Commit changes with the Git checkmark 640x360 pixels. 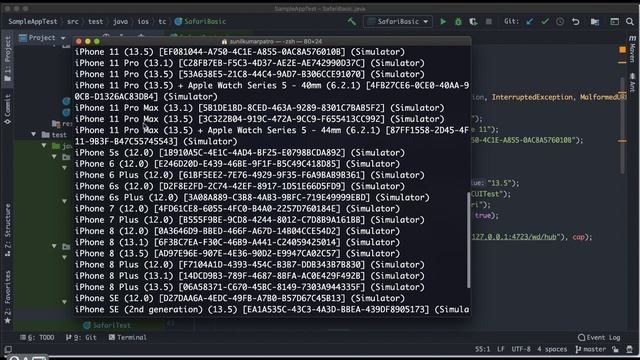[x=545, y=22]
